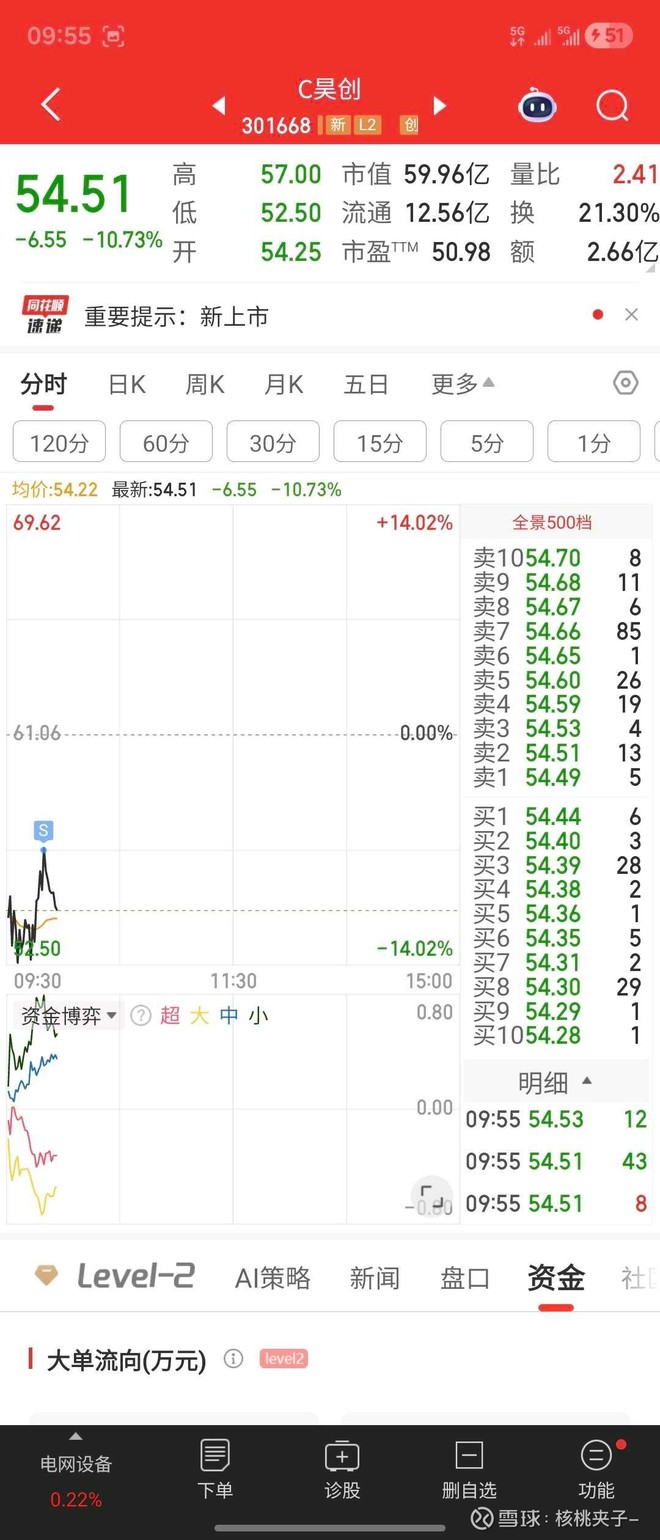Tap the back arrow in header

pyautogui.click(x=51, y=104)
